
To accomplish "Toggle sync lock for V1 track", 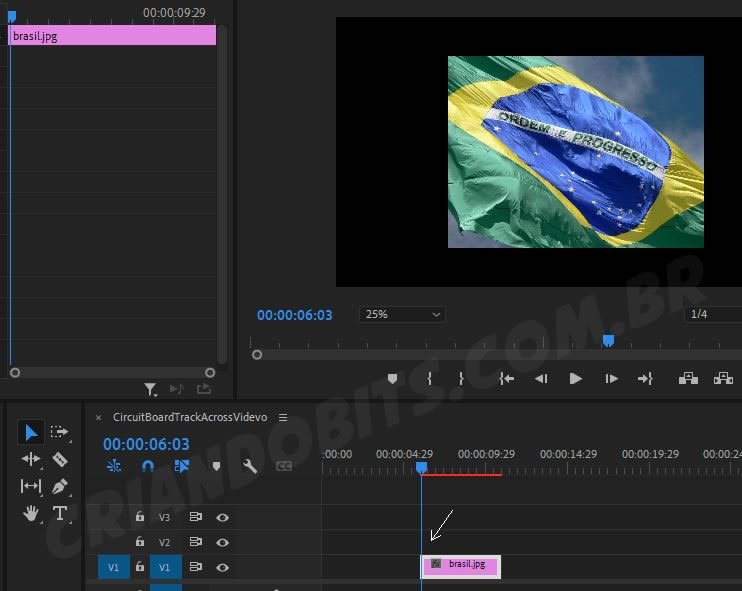I will [x=195, y=566].
